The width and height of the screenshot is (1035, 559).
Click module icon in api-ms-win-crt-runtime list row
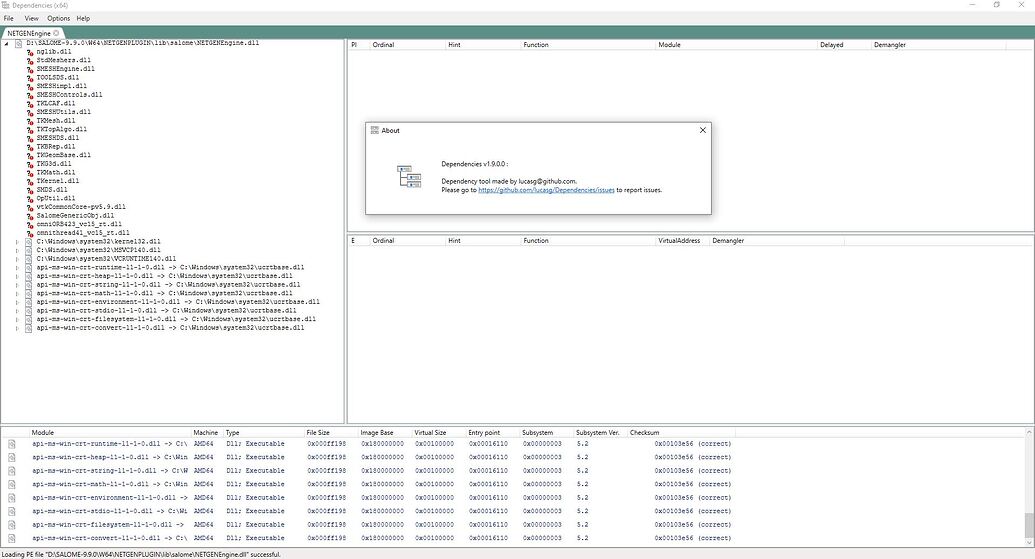(x=12, y=444)
